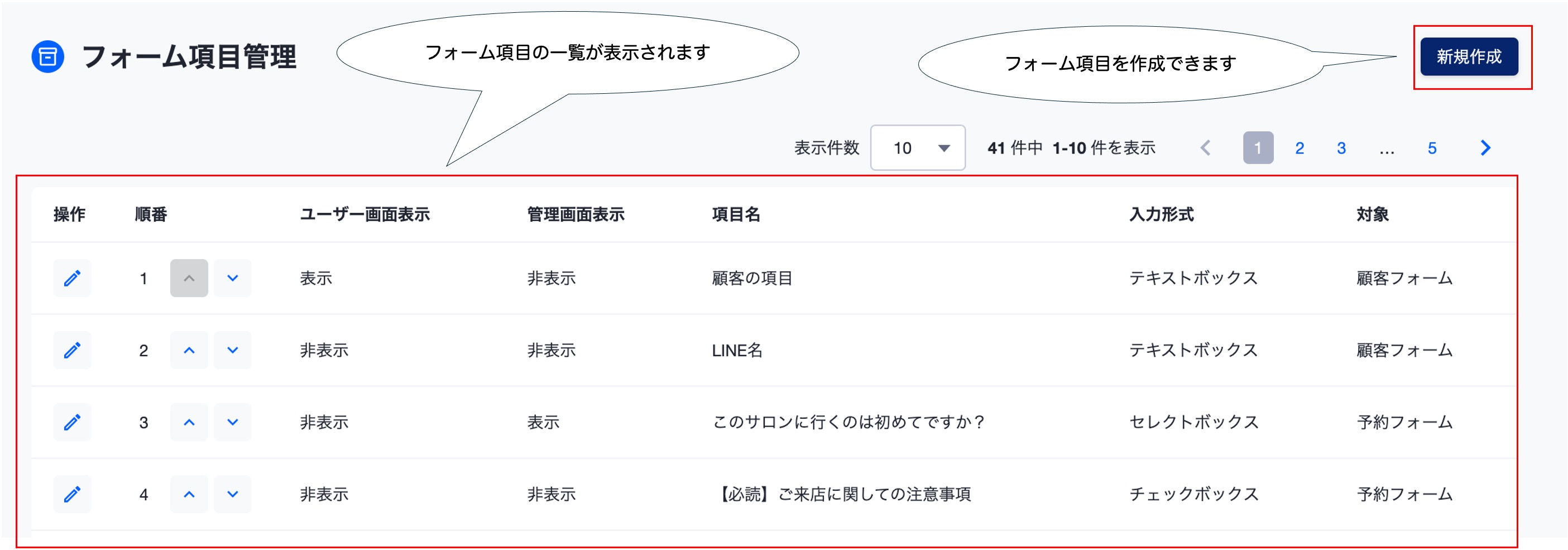1568x550 pixels.
Task: Select page 3 in pagination
Action: [1341, 148]
